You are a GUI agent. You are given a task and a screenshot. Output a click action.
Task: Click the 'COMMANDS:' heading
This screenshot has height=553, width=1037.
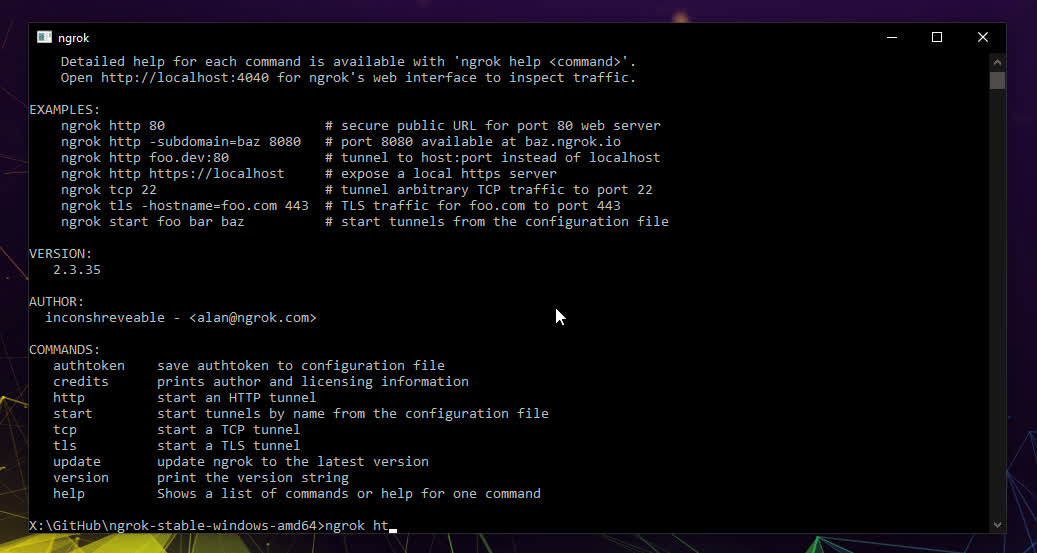click(65, 350)
